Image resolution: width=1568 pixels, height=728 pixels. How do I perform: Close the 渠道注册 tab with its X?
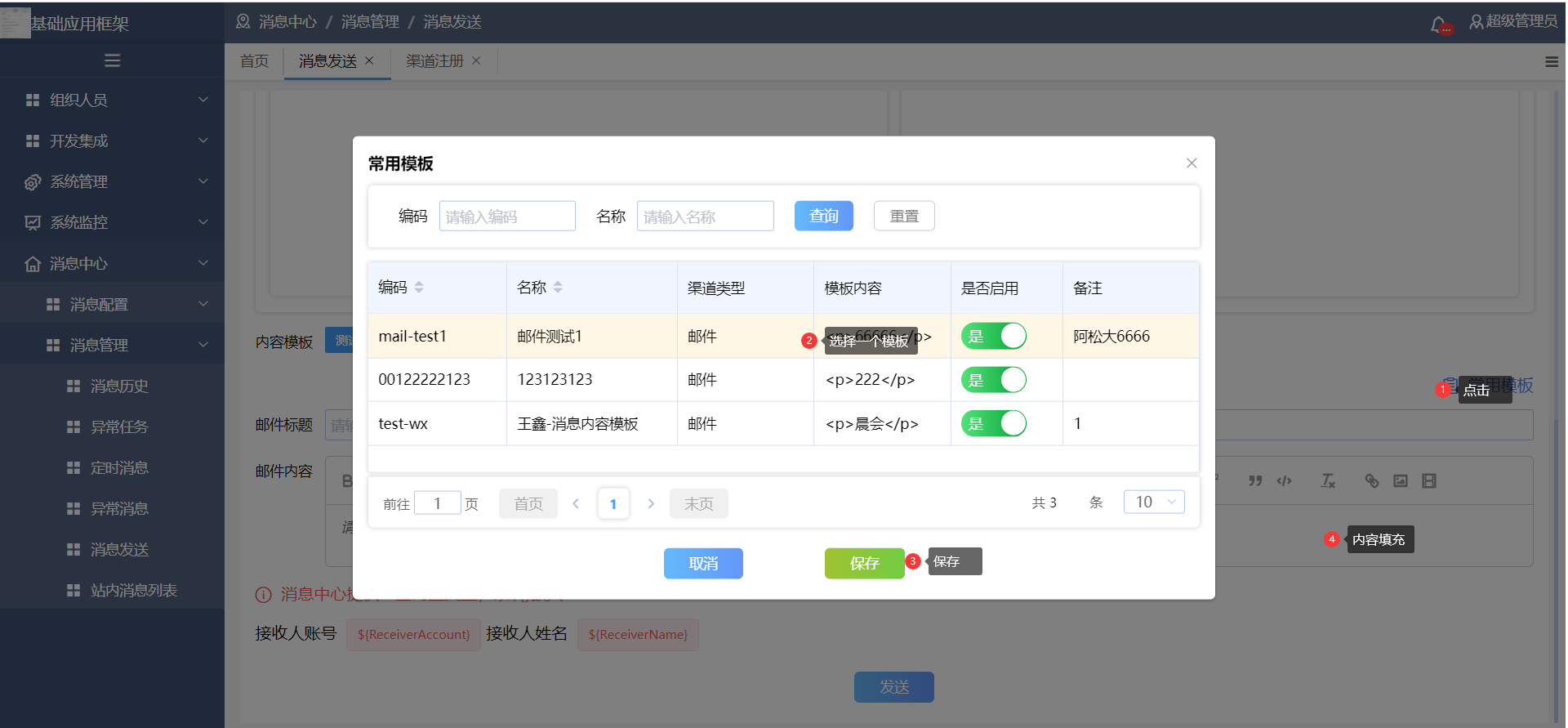(x=476, y=60)
